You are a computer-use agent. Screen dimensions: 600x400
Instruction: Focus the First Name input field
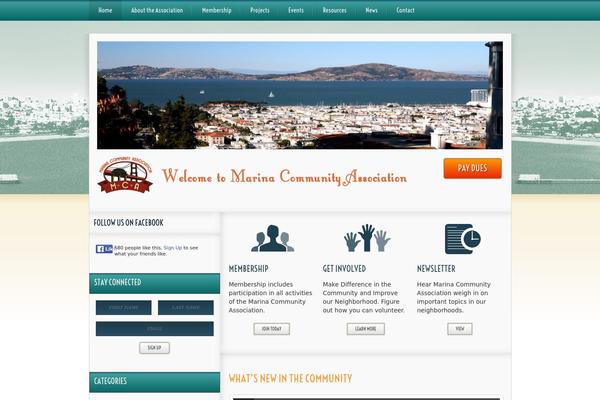point(124,308)
